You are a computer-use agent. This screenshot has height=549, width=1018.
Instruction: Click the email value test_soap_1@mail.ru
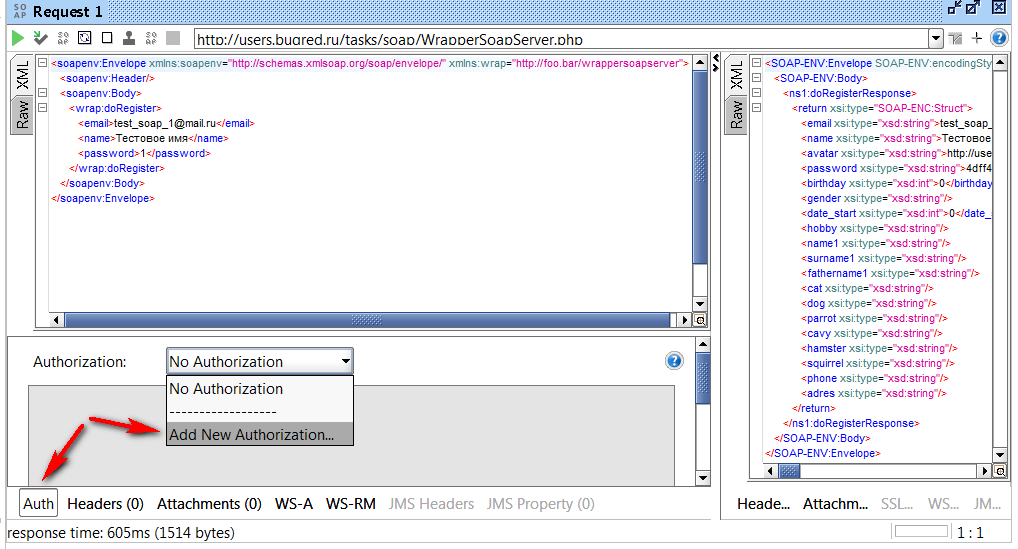pyautogui.click(x=165, y=123)
